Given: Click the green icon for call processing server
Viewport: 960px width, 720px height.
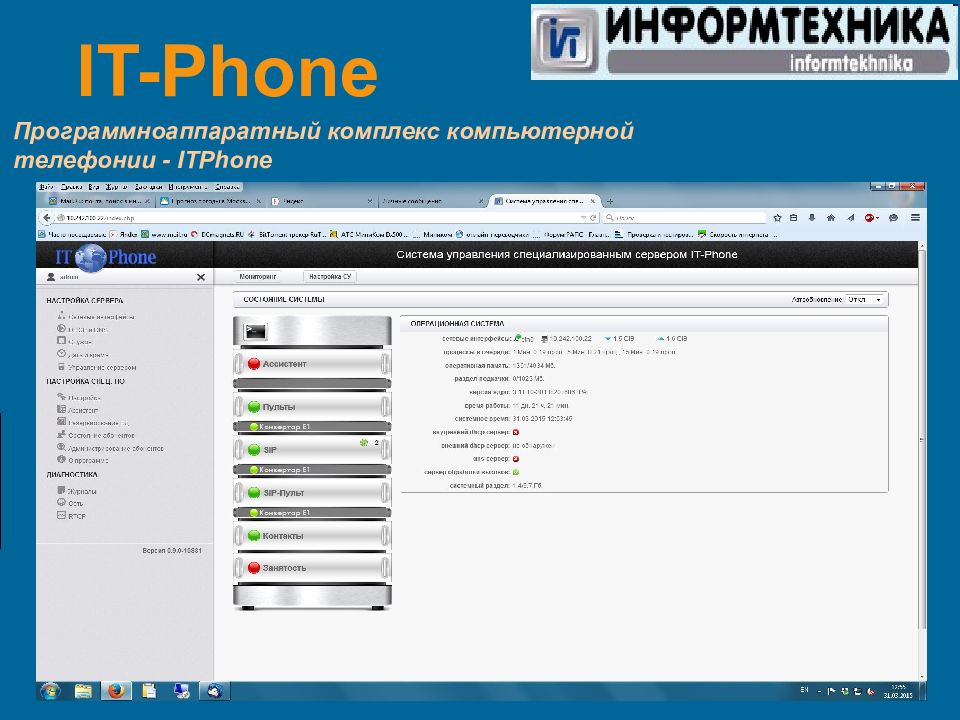Looking at the screenshot, I should 516,472.
